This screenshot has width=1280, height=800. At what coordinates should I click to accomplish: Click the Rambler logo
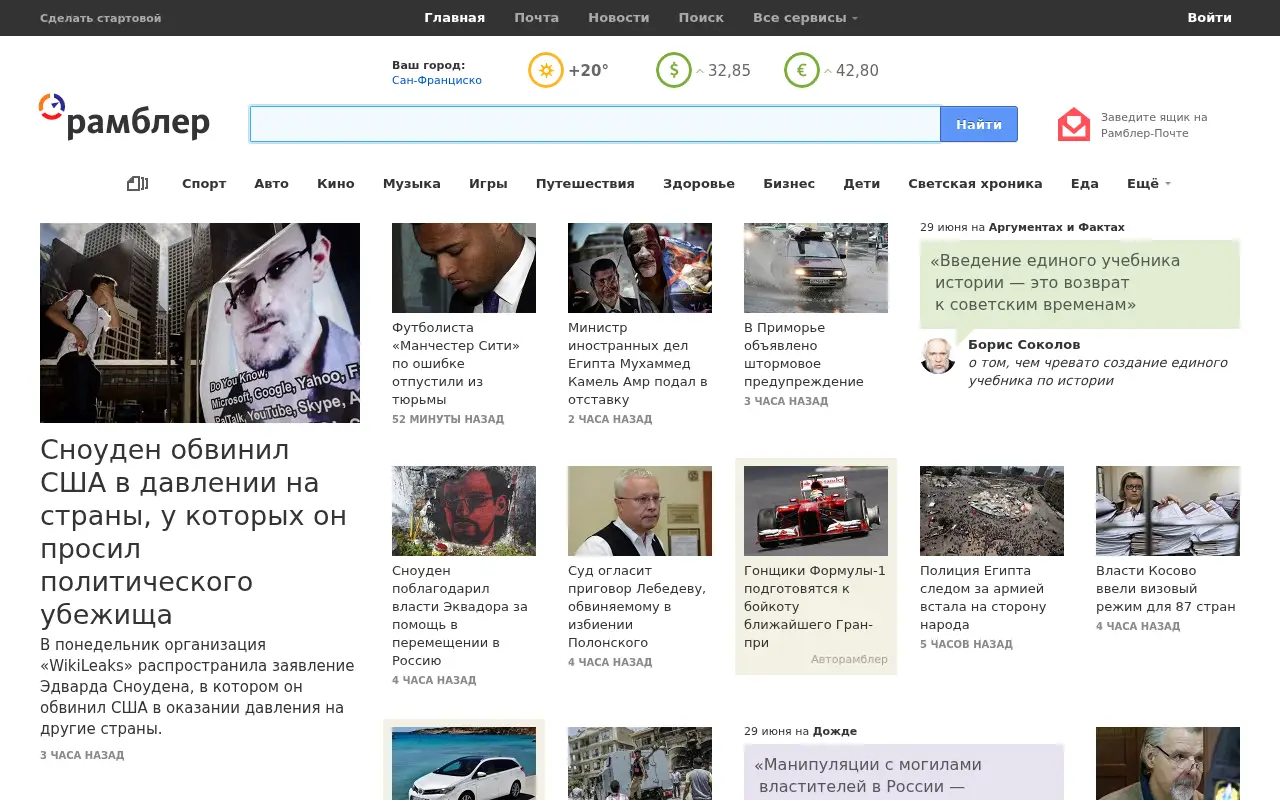(x=125, y=118)
